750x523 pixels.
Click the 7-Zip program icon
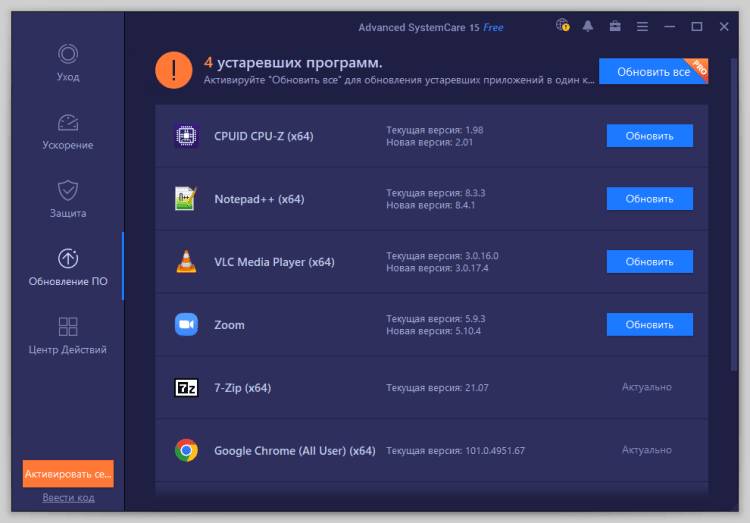pyautogui.click(x=186, y=388)
